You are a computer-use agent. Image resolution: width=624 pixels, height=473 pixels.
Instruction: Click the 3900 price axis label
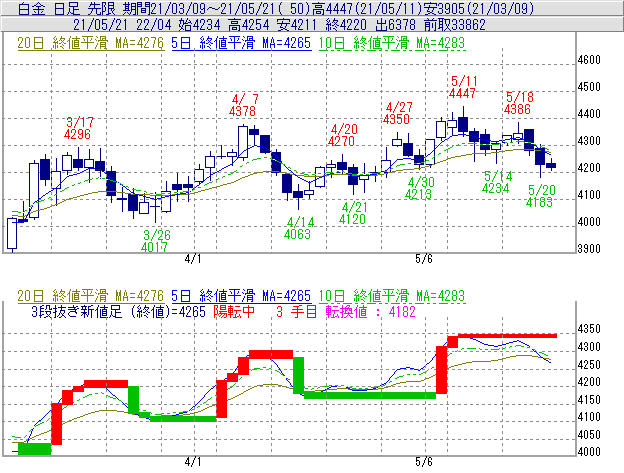click(x=589, y=249)
